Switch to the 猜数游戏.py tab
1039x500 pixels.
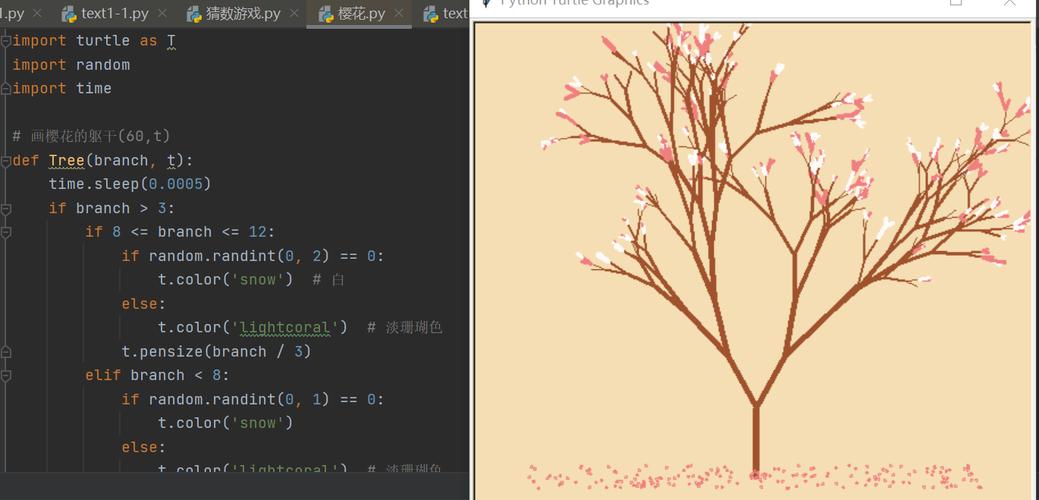tap(243, 13)
